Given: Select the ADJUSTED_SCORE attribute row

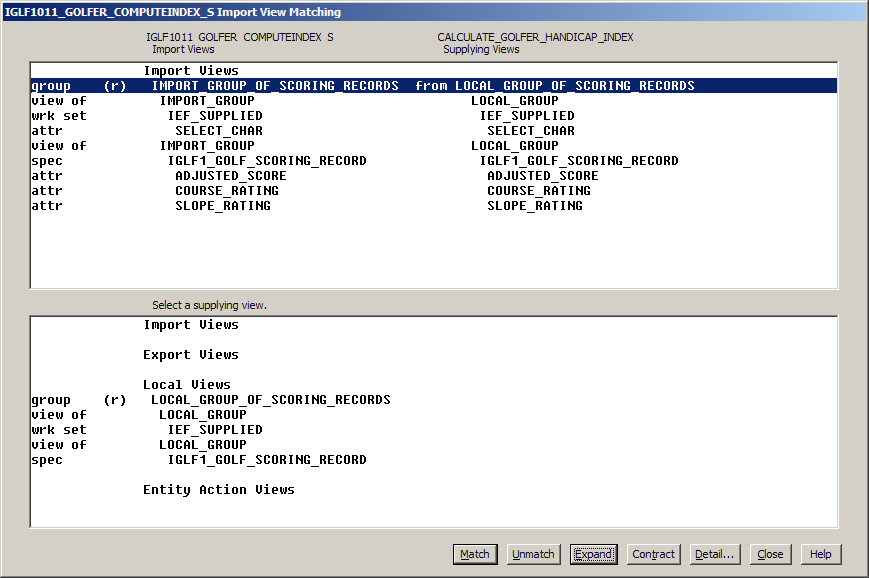Looking at the screenshot, I should click(230, 176).
